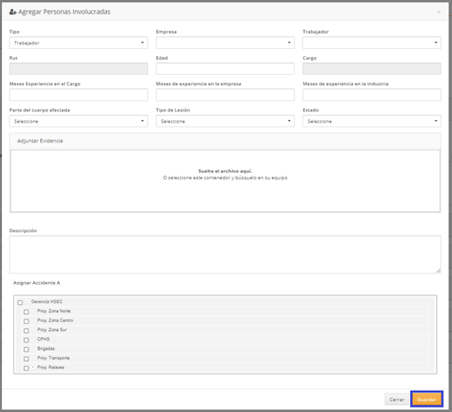The width and height of the screenshot is (452, 412).
Task: Click the Edad input field
Action: 225,69
